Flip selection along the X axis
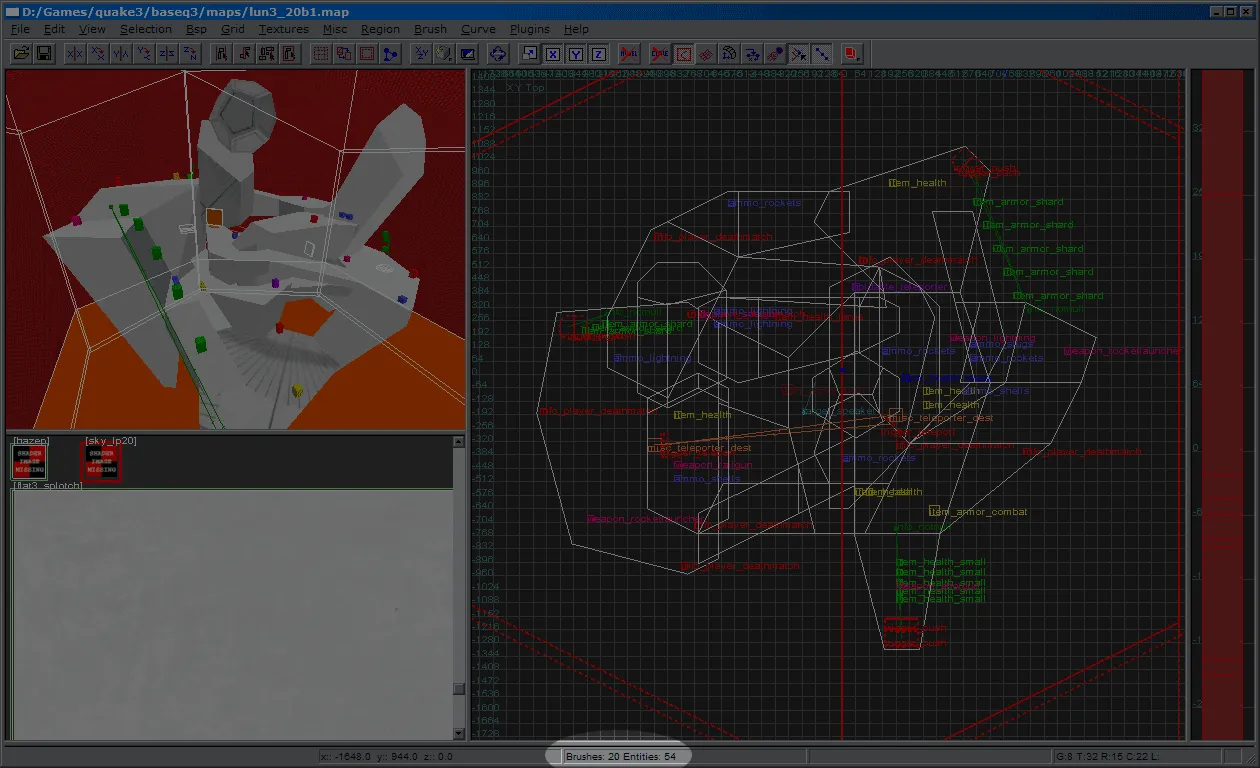Screen dimensions: 1260x768 tap(75, 53)
